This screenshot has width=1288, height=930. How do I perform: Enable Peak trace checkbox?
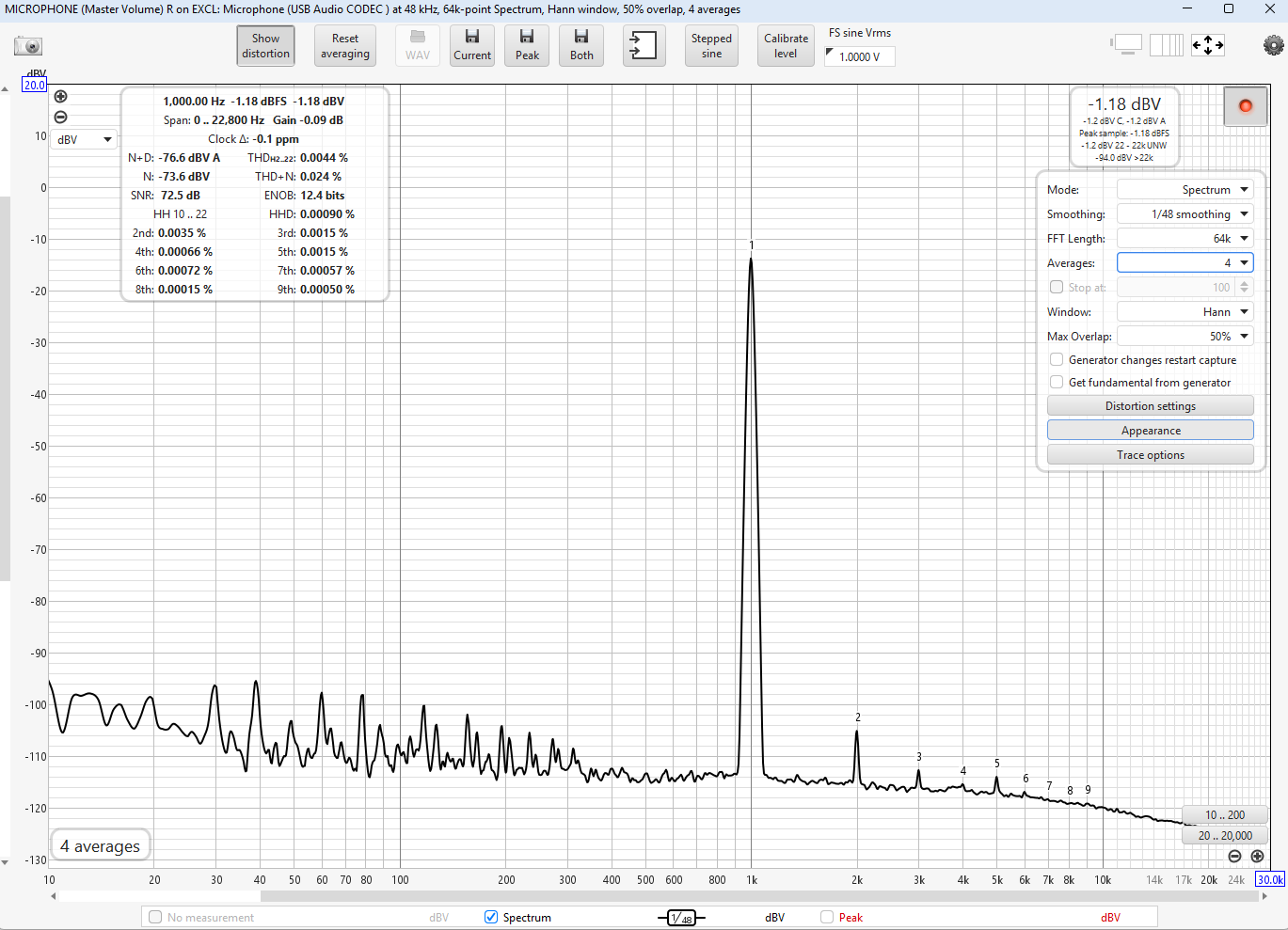click(827, 917)
